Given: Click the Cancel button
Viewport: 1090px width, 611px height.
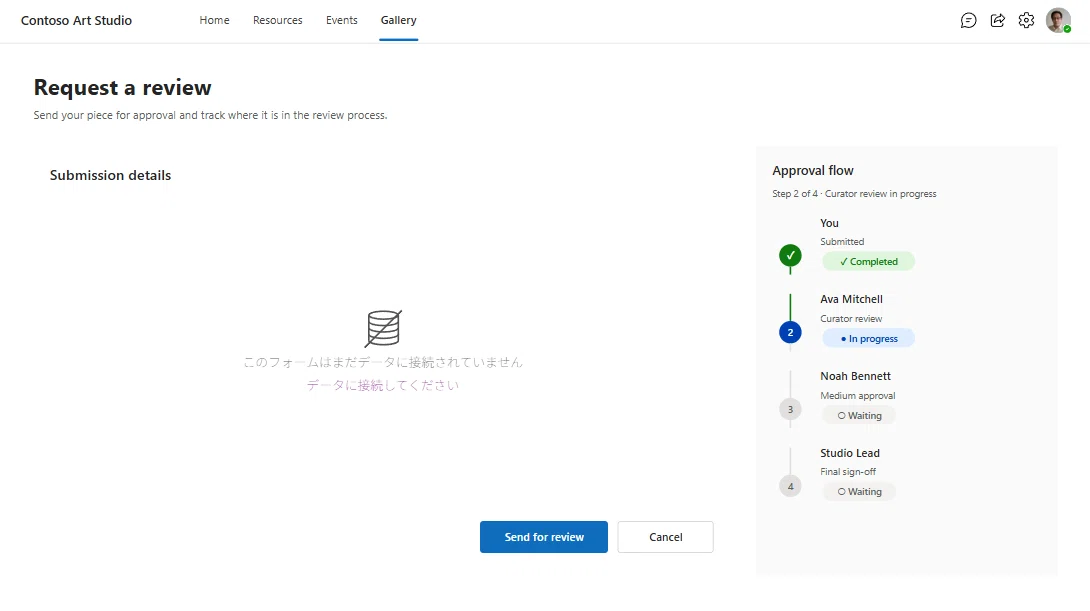Looking at the screenshot, I should (x=665, y=537).
